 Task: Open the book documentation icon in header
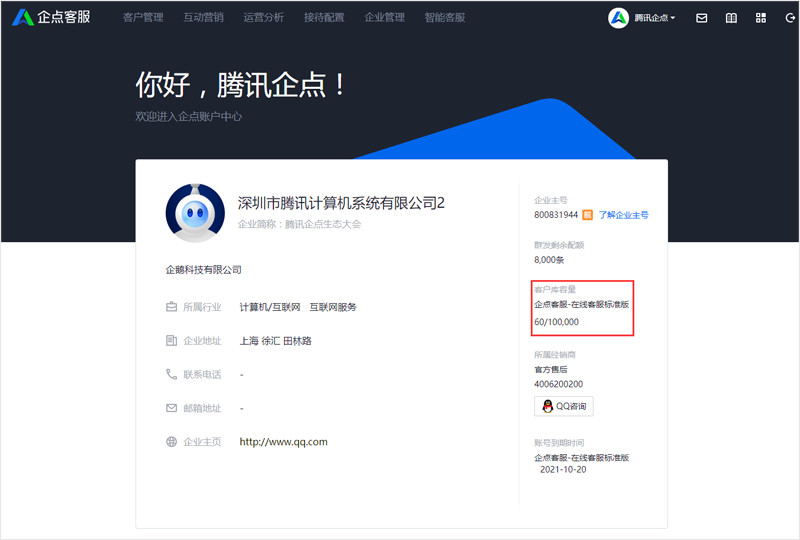pyautogui.click(x=731, y=18)
